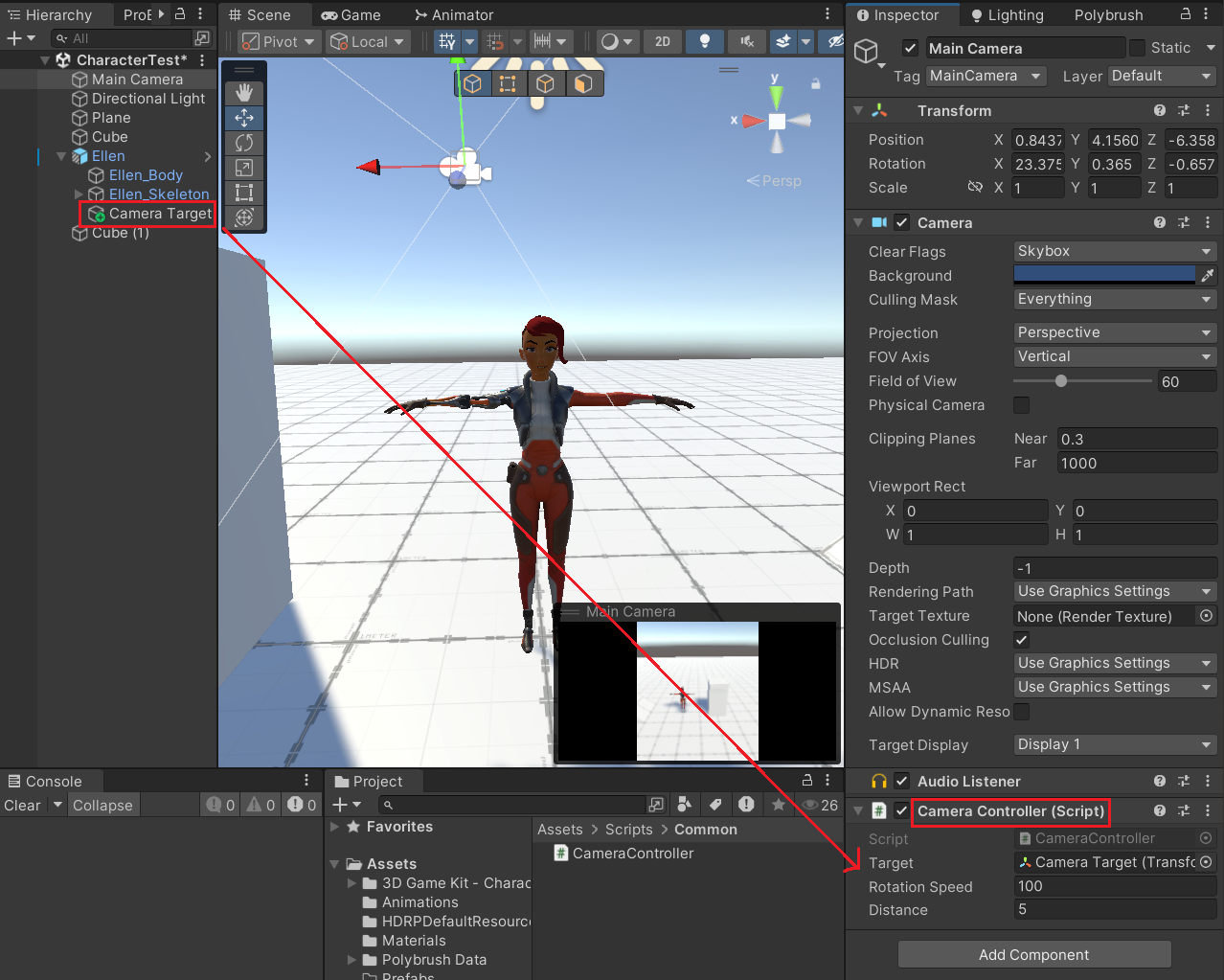
Task: Select the CameraController script asset
Action: [x=623, y=854]
